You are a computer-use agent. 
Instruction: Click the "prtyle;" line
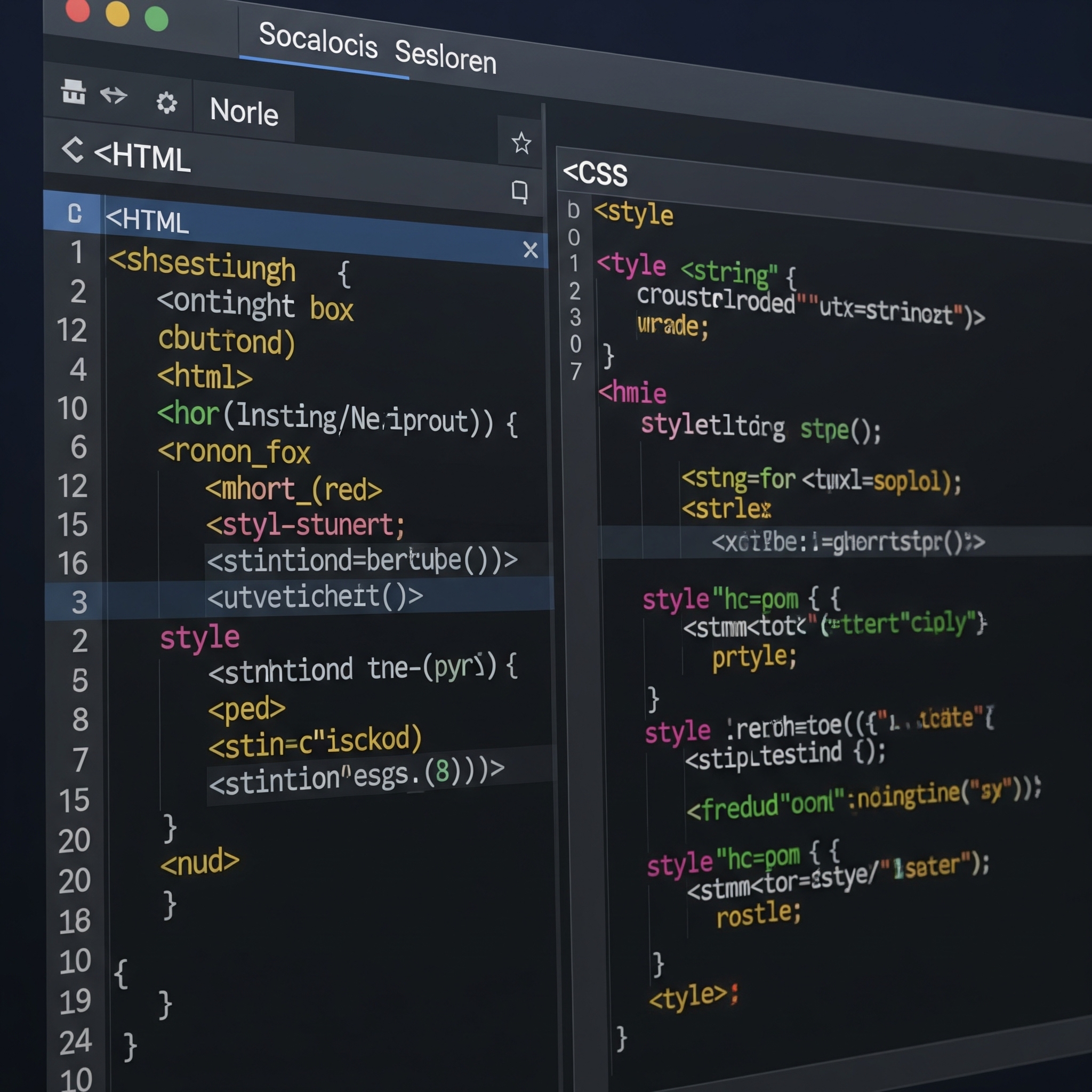pos(754,658)
